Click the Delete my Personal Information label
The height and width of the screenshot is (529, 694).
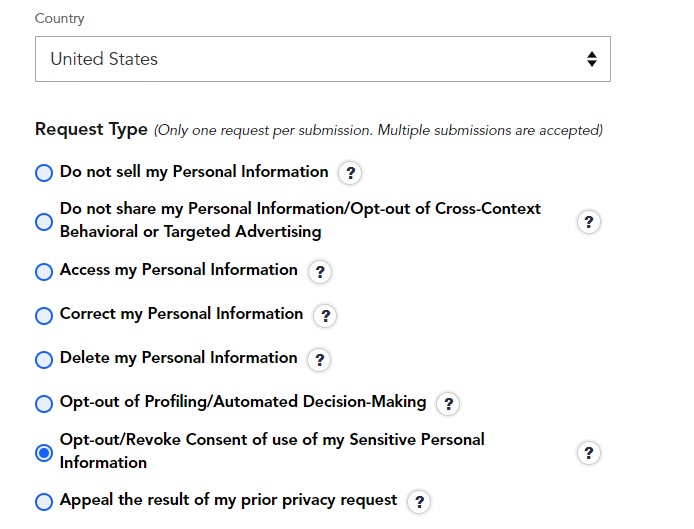coord(178,358)
